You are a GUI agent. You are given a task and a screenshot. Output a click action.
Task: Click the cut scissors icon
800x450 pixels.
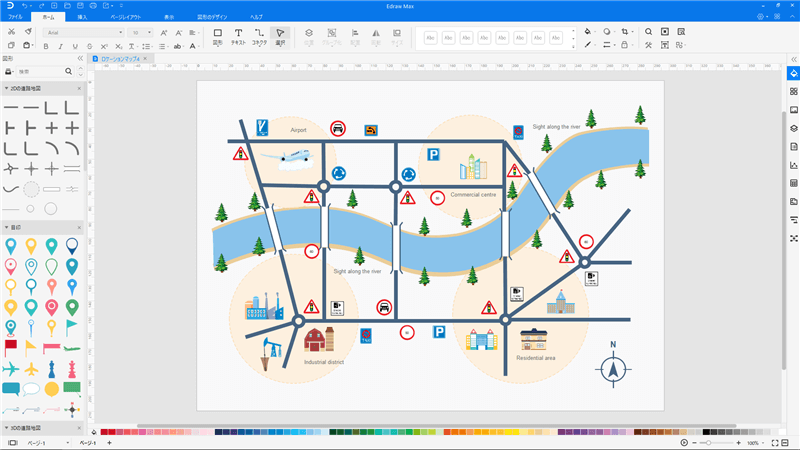pyautogui.click(x=11, y=31)
